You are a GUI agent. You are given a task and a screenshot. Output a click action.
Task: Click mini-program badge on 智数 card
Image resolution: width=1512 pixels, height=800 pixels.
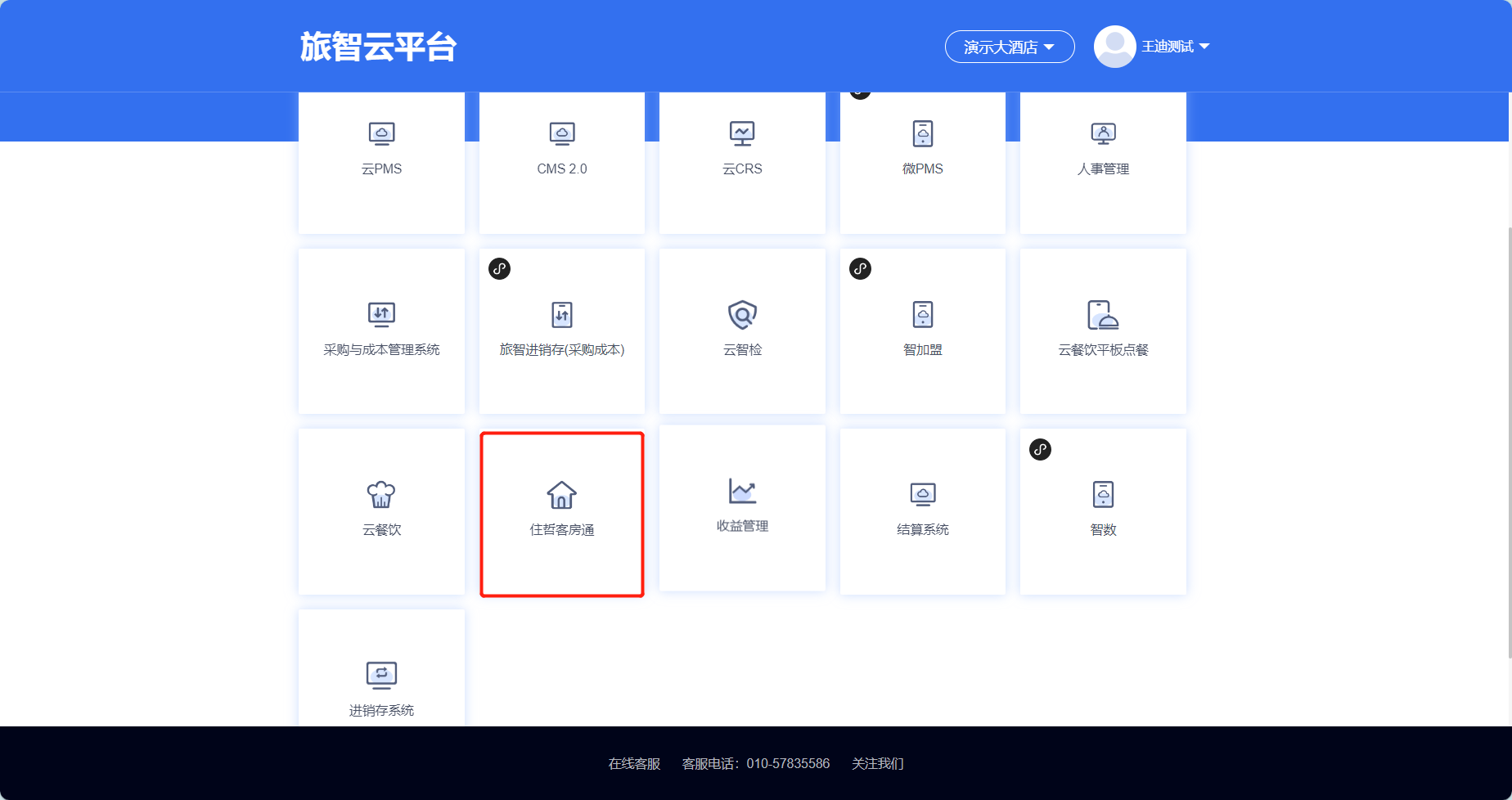[1040, 449]
